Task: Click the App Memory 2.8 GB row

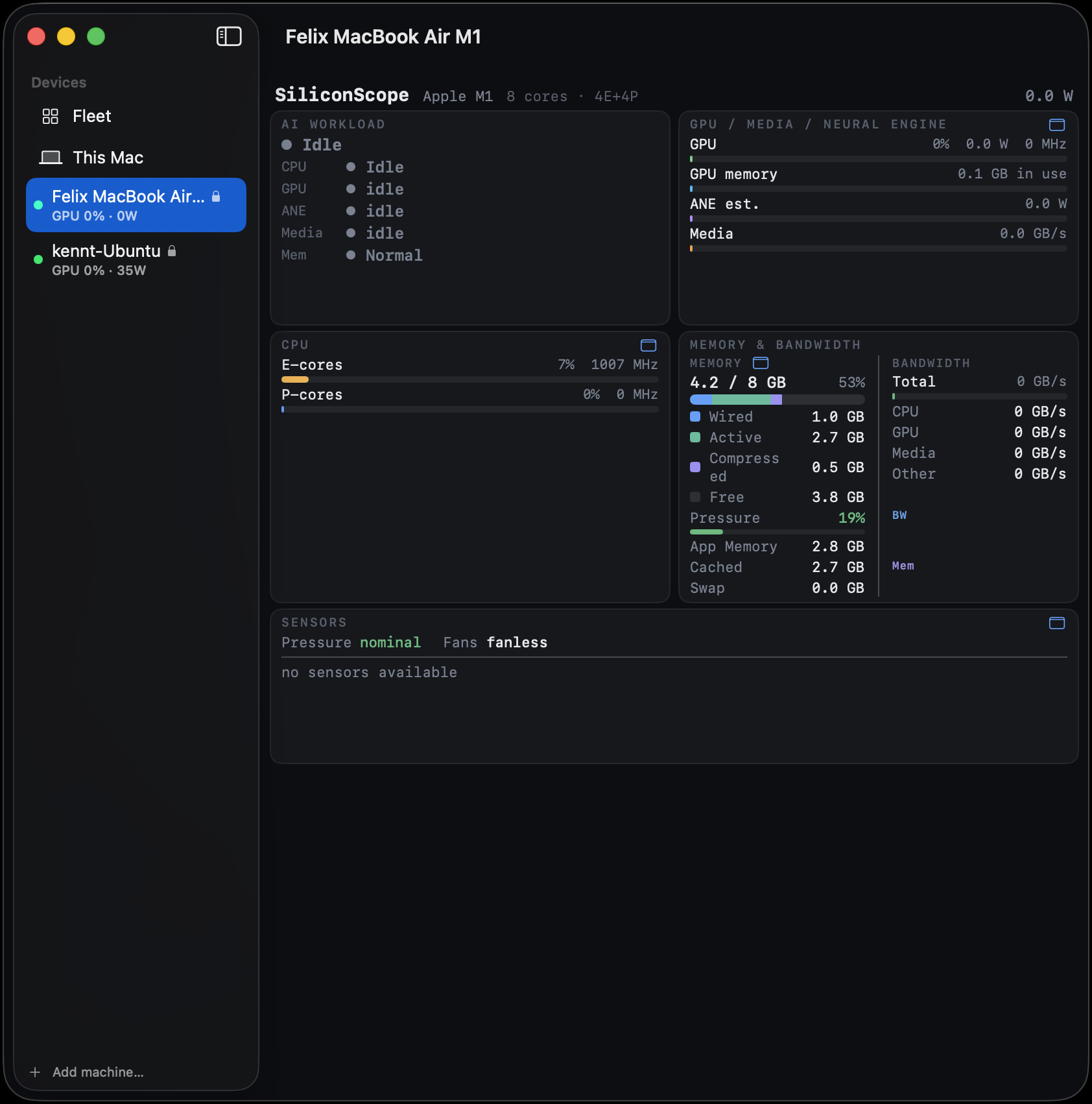Action: (777, 546)
